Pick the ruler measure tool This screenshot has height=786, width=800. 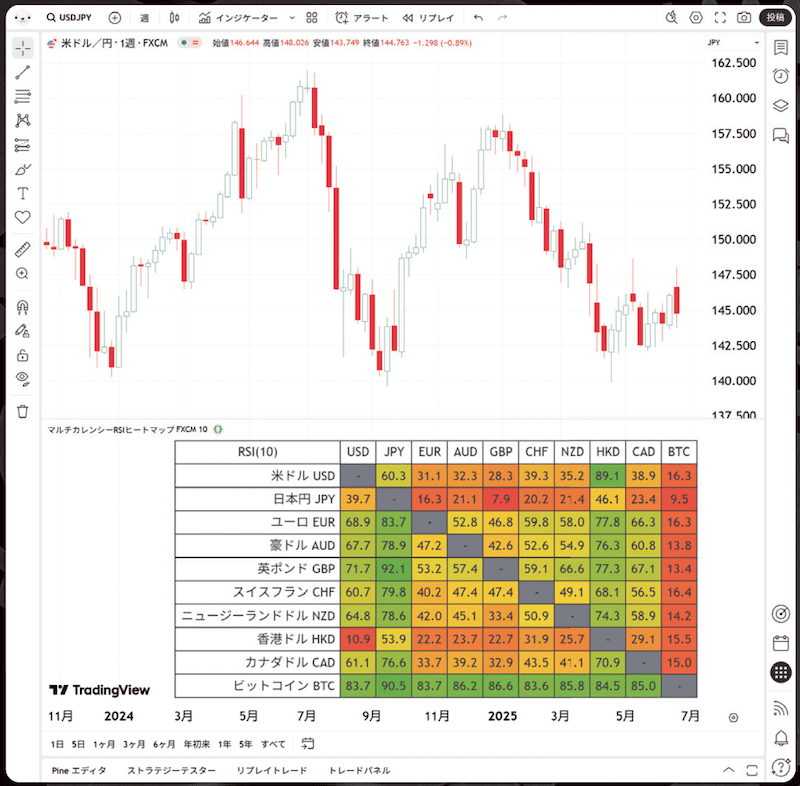(x=23, y=249)
